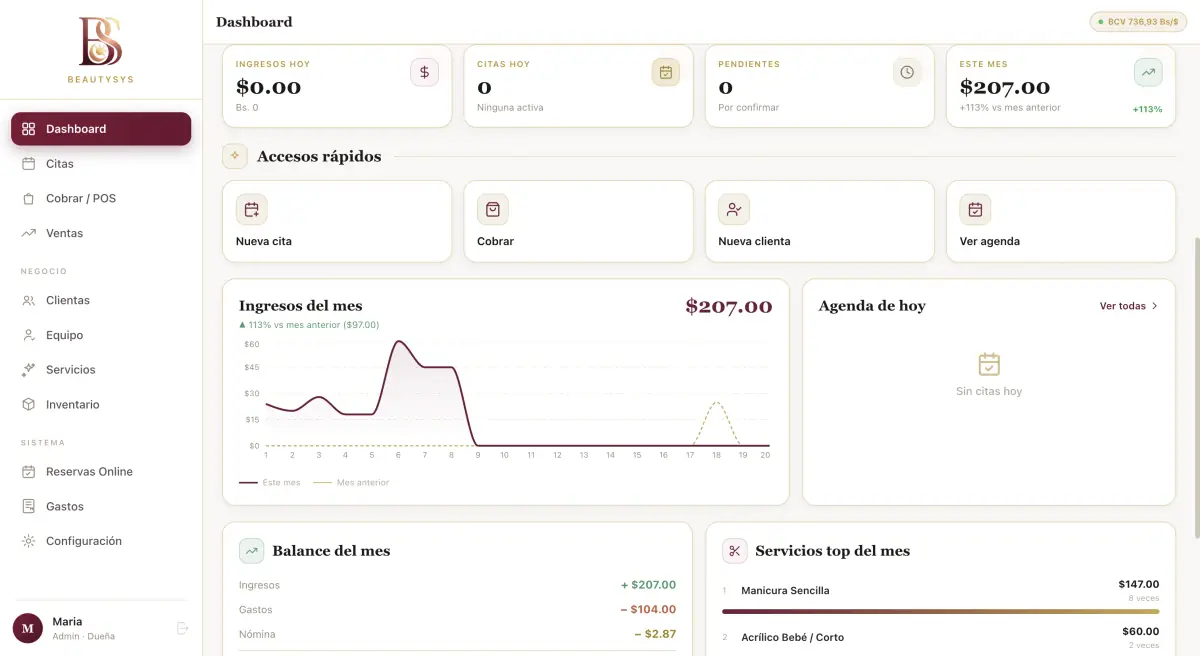Click the Cobrar bag icon in quick access

(493, 210)
